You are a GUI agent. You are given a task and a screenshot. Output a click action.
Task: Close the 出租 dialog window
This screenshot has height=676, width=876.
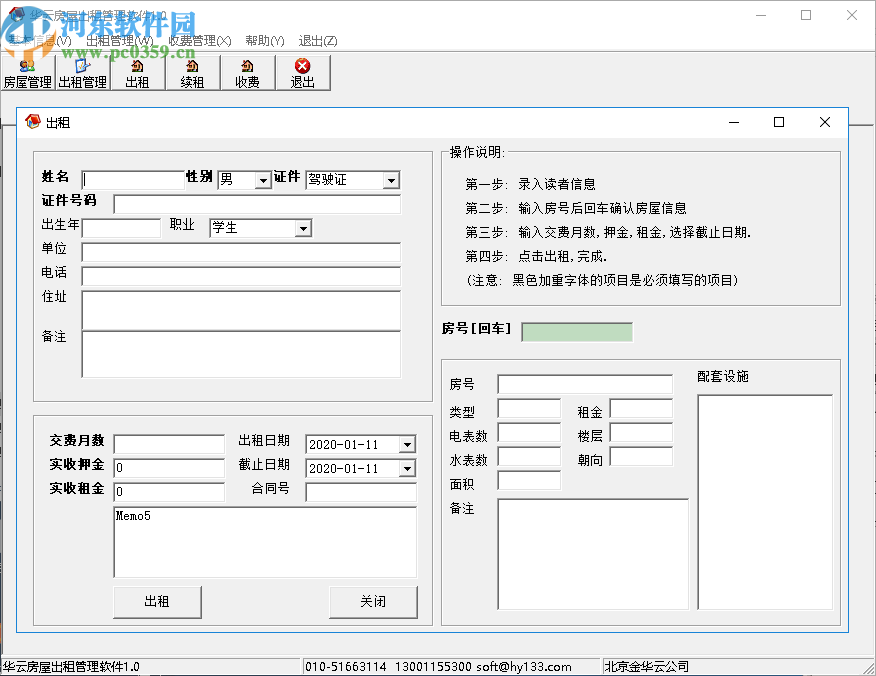825,122
